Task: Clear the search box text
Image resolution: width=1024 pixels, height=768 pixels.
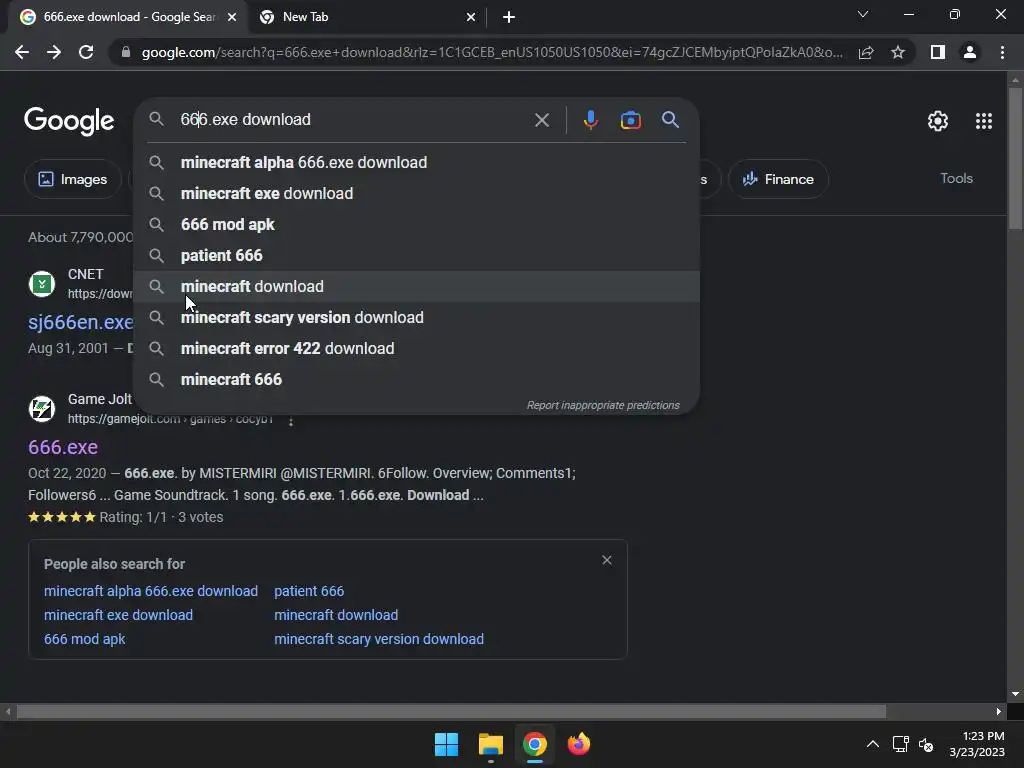Action: [541, 120]
